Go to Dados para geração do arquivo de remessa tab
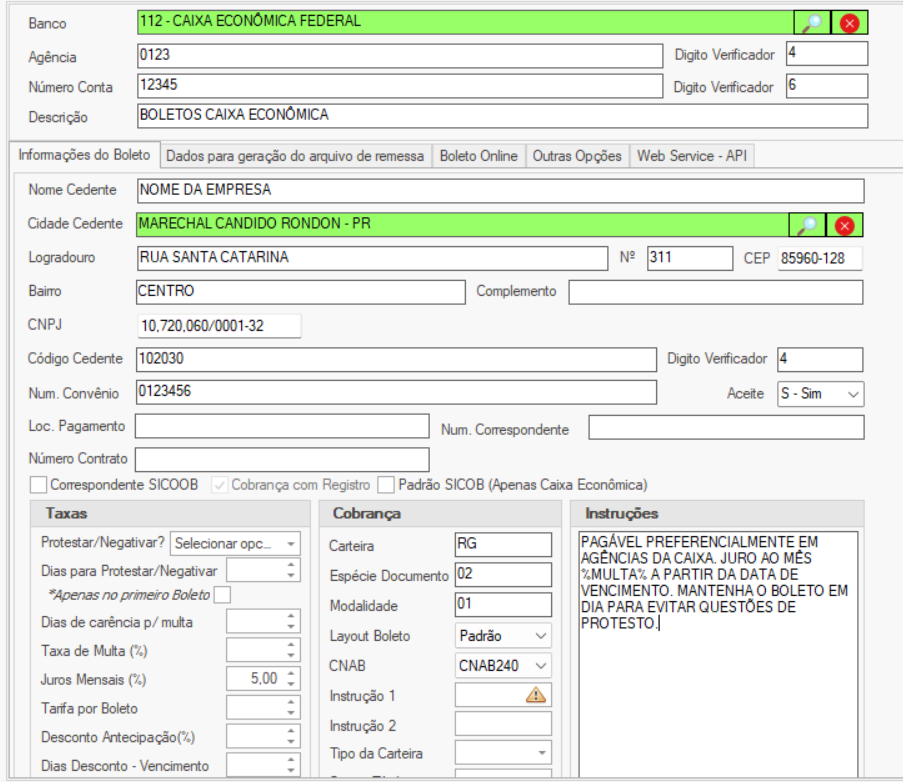This screenshot has width=903, height=782. [296, 156]
